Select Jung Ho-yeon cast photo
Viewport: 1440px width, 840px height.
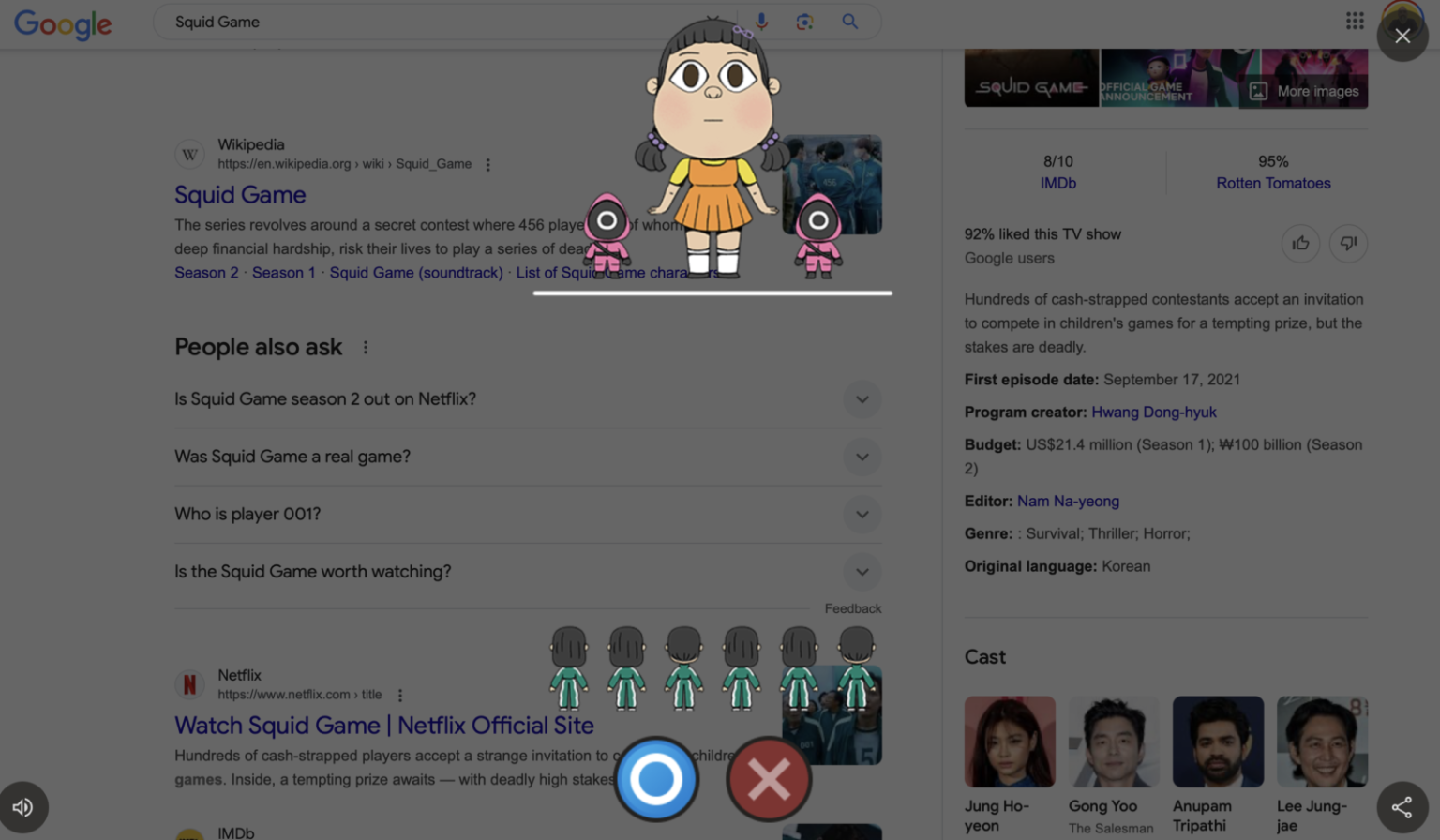coord(1010,742)
